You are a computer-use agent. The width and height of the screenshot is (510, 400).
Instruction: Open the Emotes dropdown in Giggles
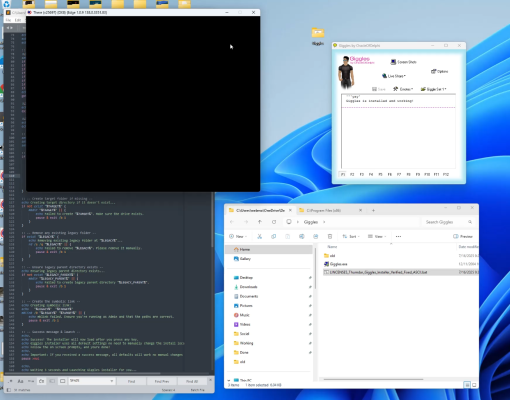(x=403, y=89)
